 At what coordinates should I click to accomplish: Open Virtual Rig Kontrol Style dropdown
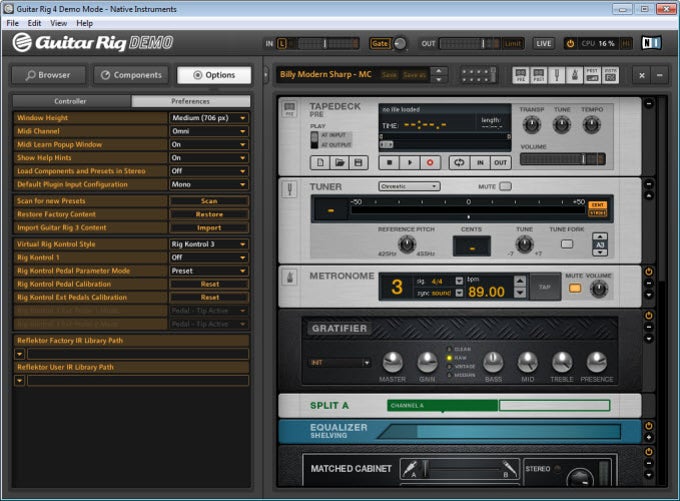[209, 244]
